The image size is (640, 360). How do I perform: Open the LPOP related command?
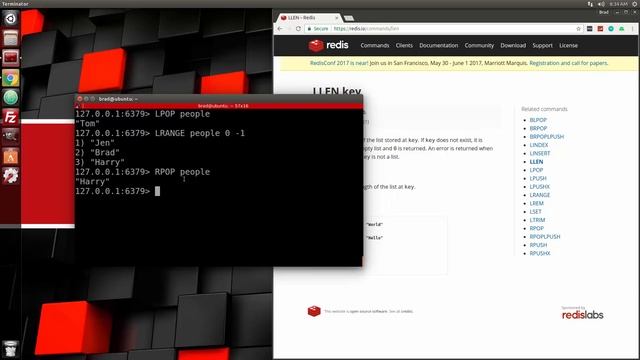pos(536,170)
